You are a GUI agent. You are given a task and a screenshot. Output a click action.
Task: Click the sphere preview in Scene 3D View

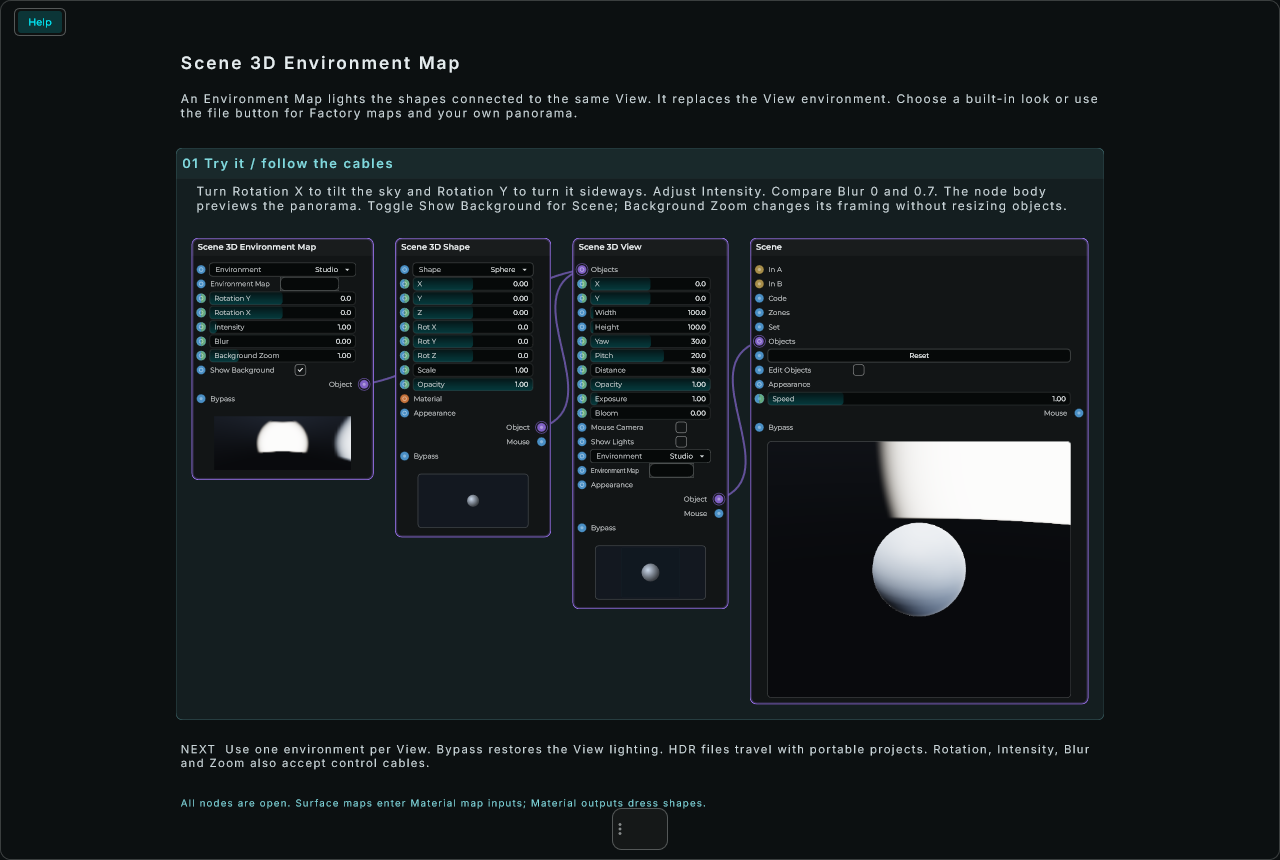(650, 573)
